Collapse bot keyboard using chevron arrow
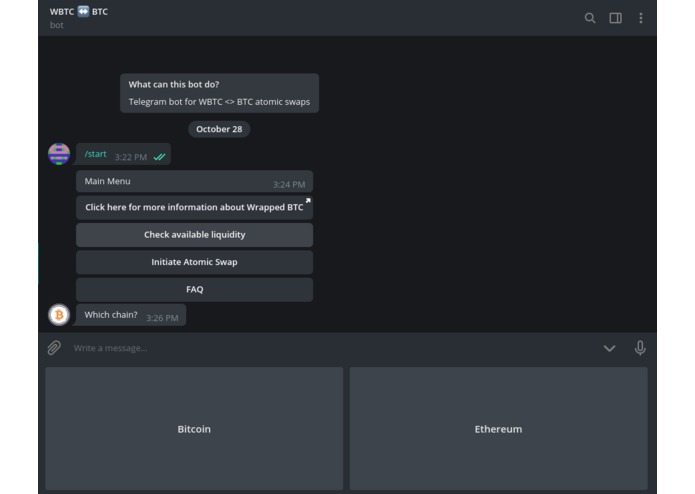This screenshot has height=494, width=695. coord(609,348)
